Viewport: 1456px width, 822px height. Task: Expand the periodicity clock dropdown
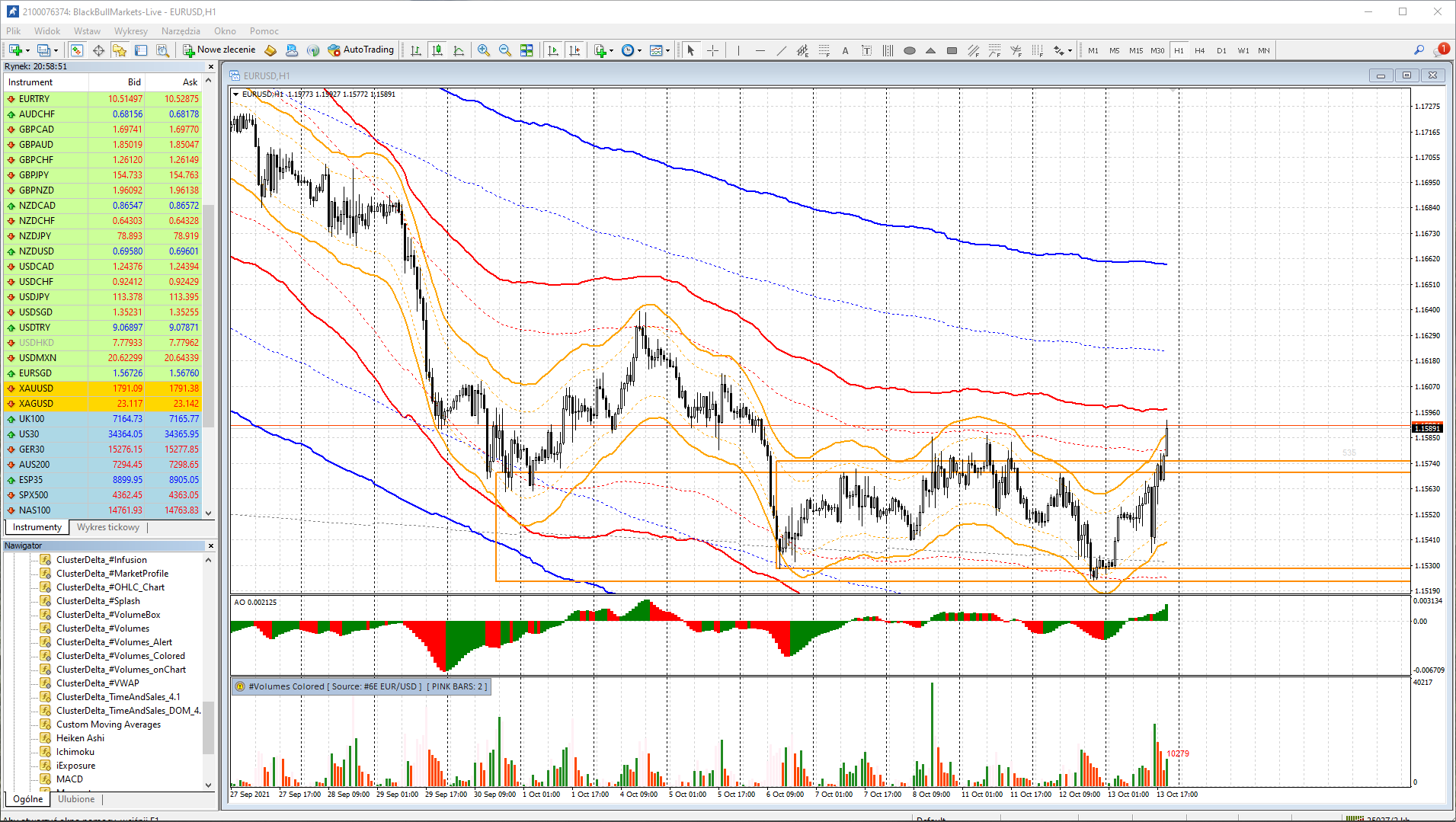pos(639,50)
